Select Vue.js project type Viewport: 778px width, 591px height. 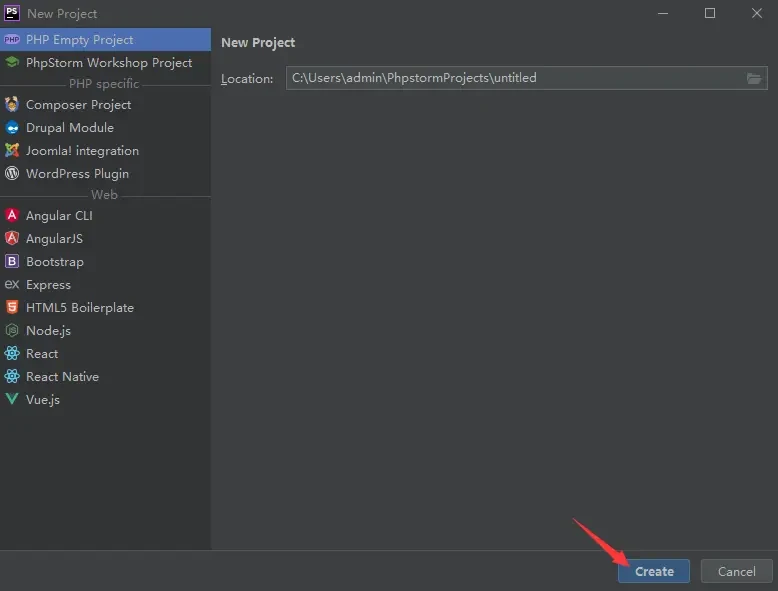105,399
